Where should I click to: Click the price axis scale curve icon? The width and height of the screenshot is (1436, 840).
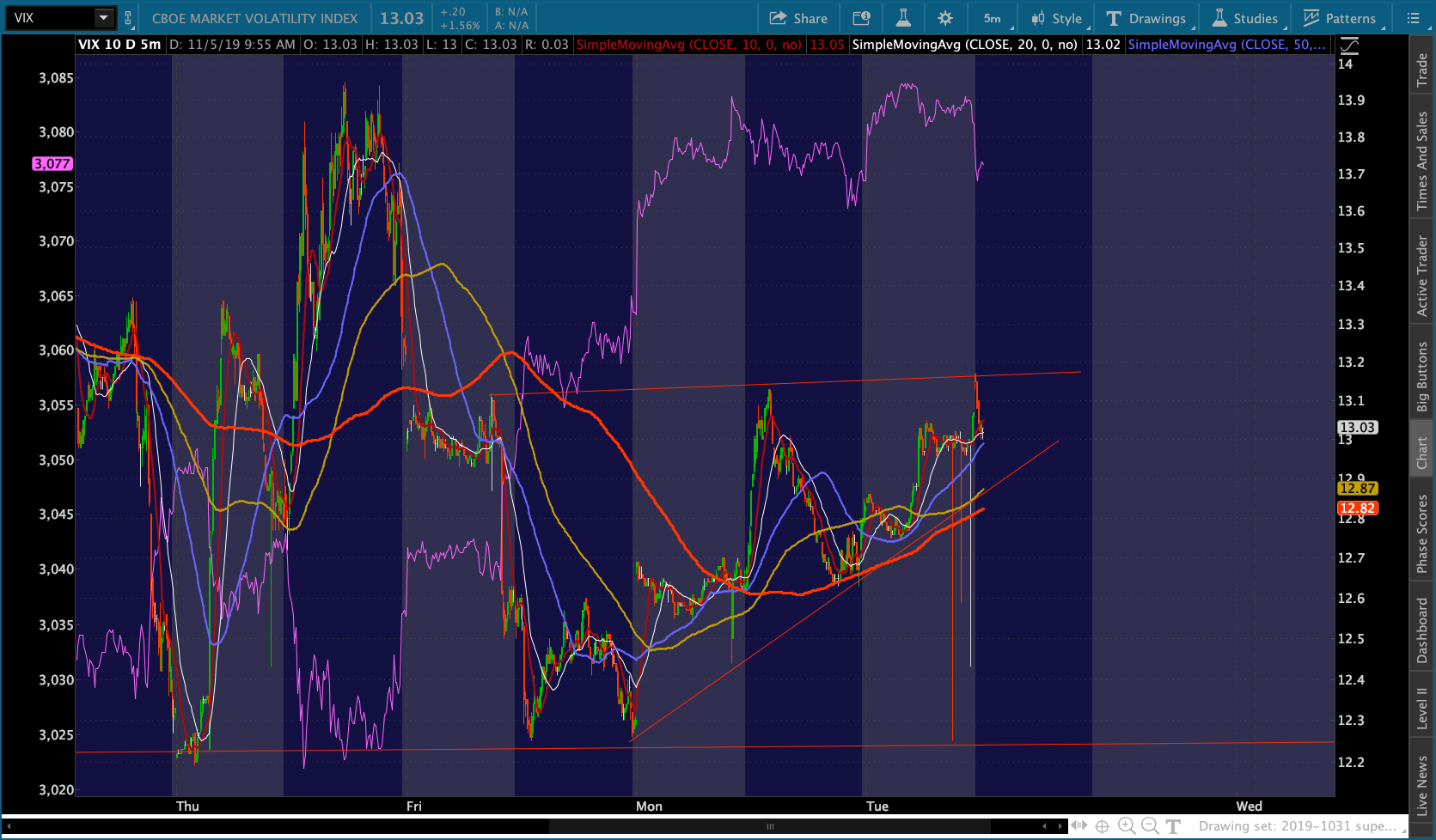(x=1349, y=45)
